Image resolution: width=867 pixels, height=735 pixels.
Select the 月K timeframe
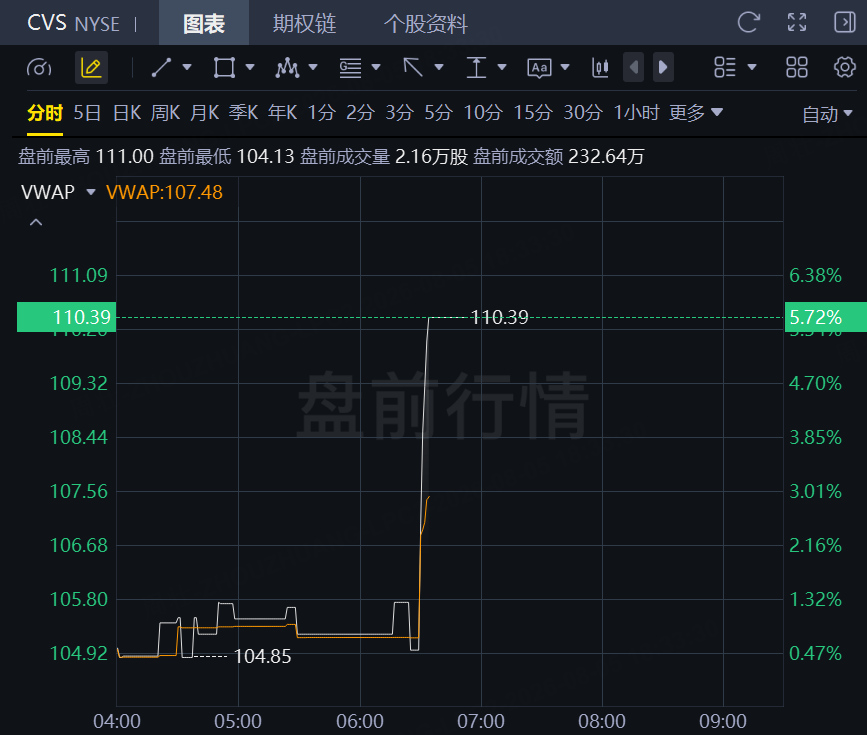pos(205,113)
